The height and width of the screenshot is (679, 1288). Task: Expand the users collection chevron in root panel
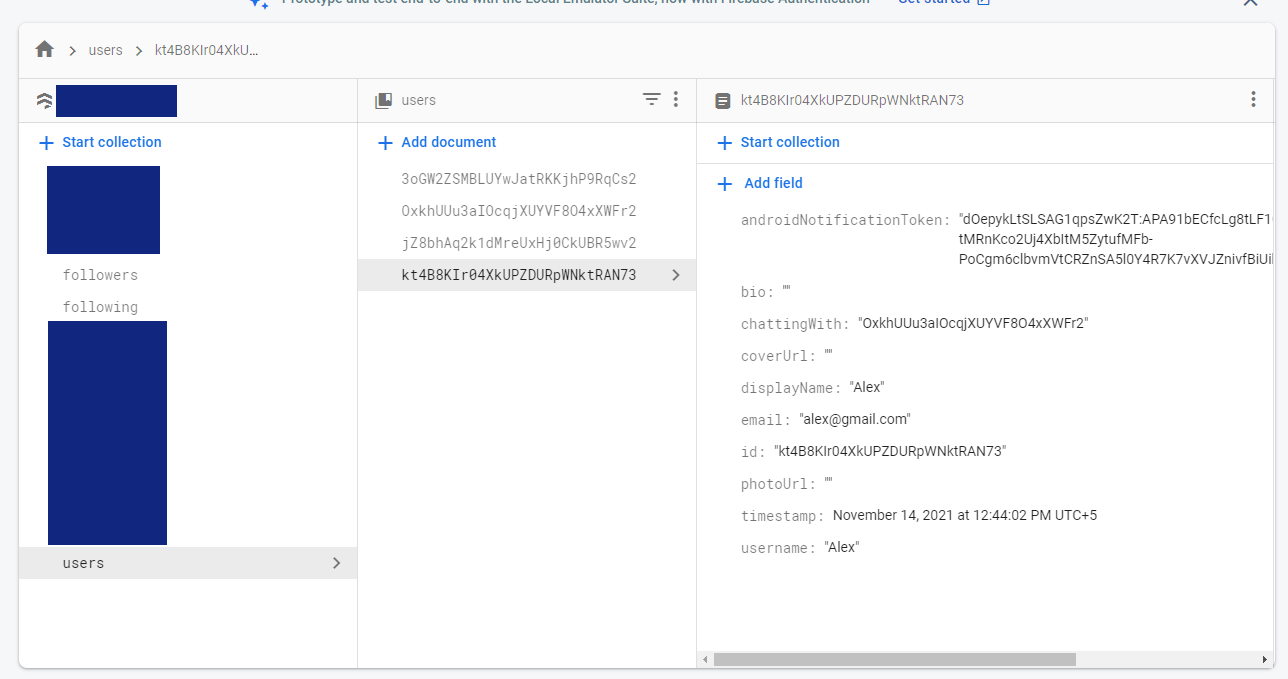pos(336,563)
